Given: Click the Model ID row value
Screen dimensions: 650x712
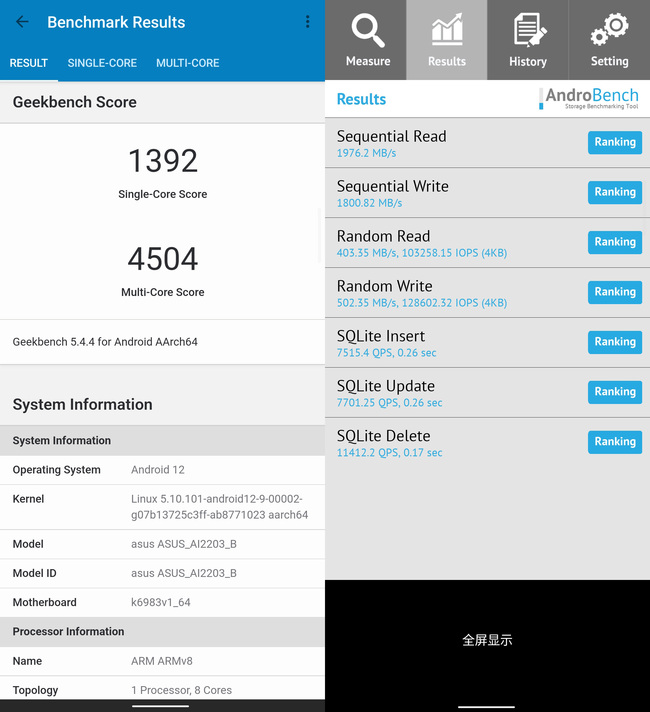Looking at the screenshot, I should coord(184,573).
